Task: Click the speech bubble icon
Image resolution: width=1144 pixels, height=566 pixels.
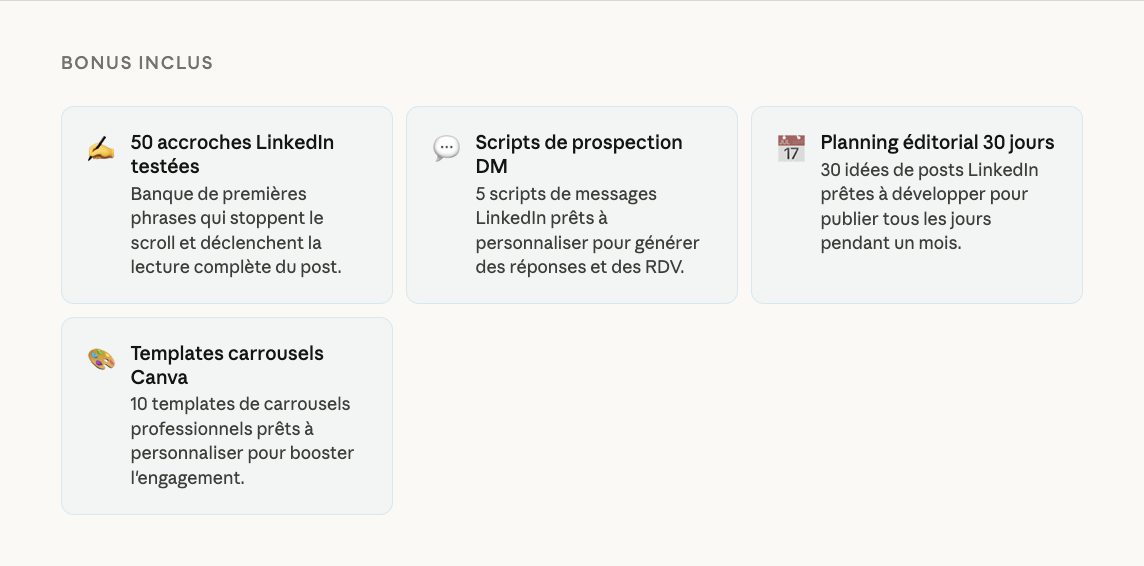Action: pyautogui.click(x=446, y=149)
